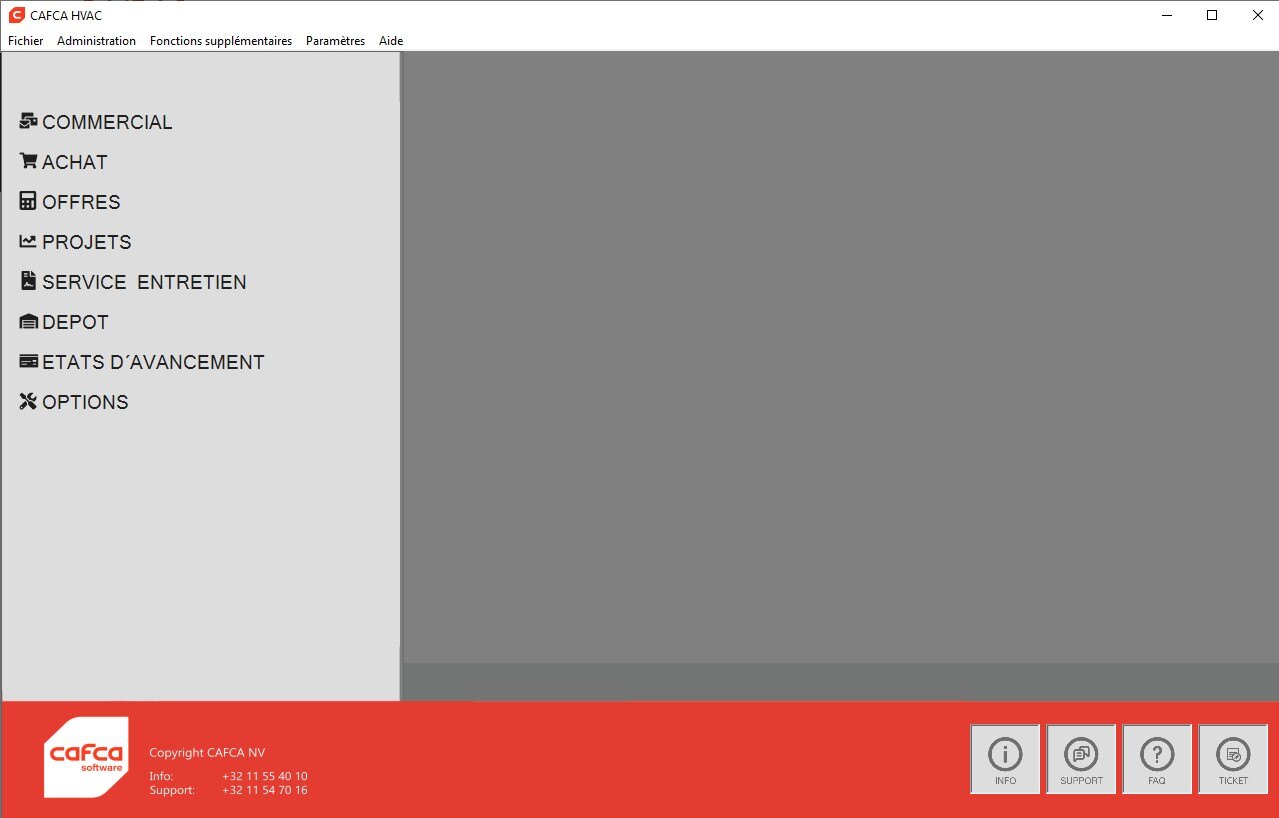The image size is (1279, 818).
Task: Click the CAFCA software logo
Action: click(86, 757)
